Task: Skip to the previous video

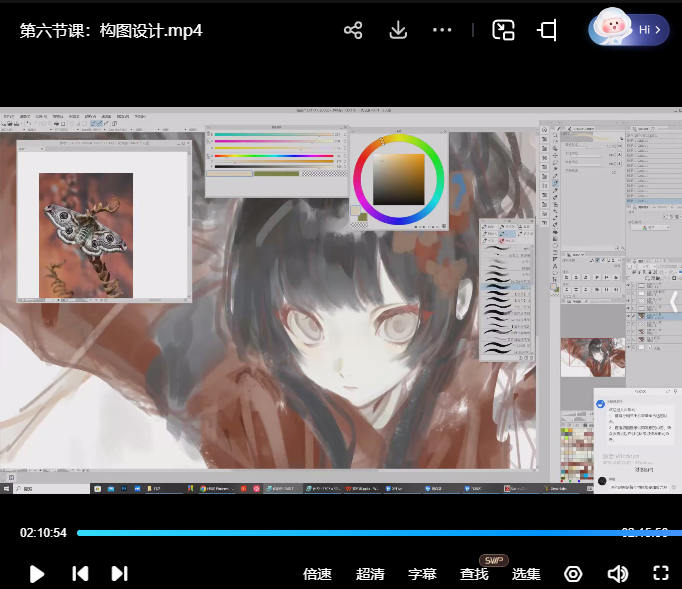Action: point(80,573)
